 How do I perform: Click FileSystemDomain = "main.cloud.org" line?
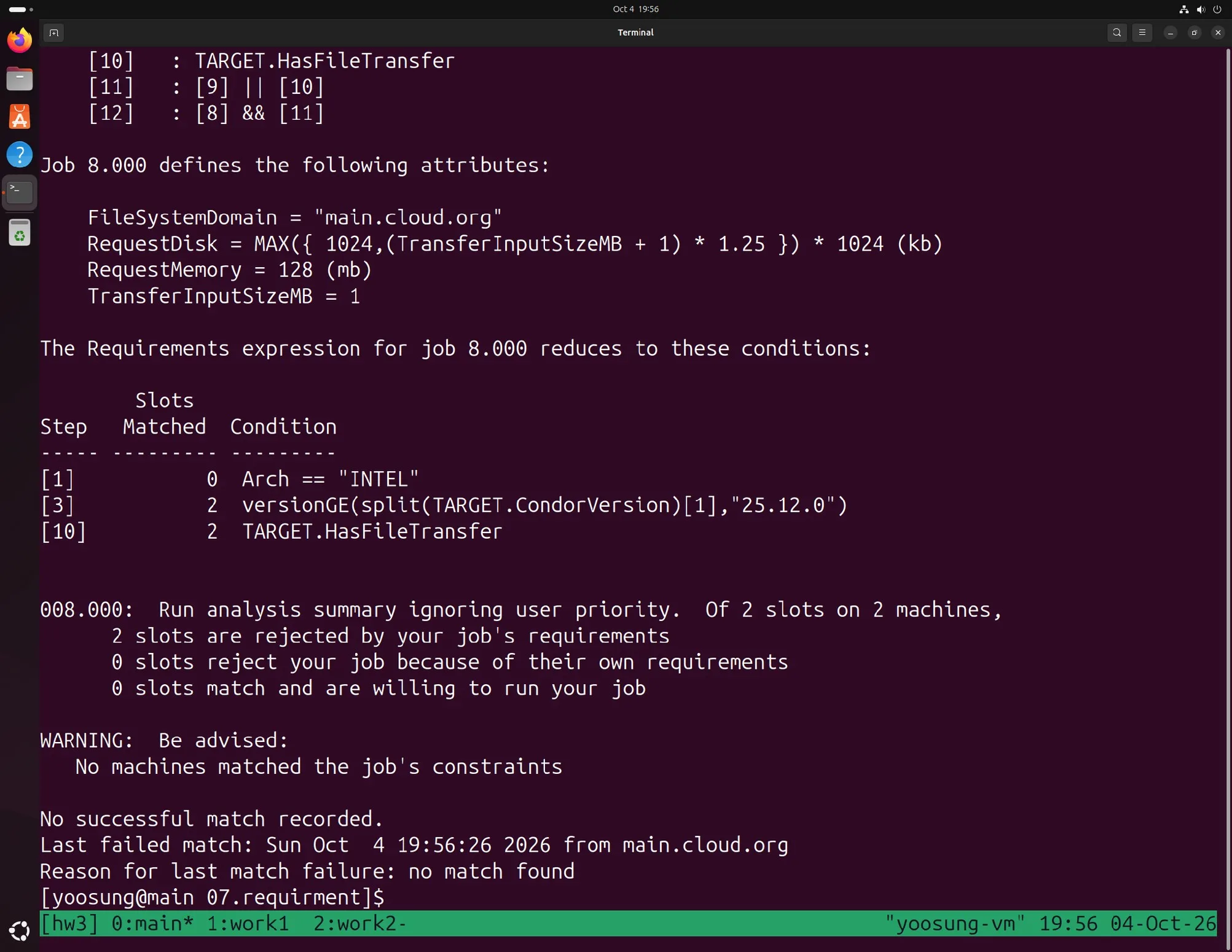(294, 217)
